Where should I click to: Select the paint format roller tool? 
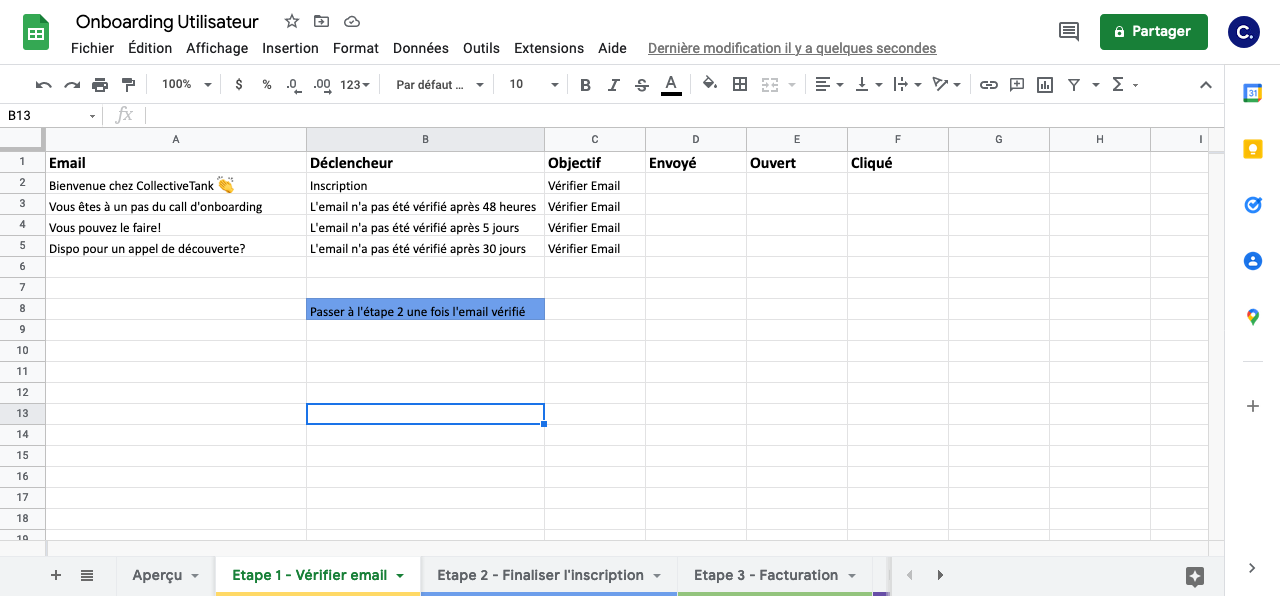(128, 85)
